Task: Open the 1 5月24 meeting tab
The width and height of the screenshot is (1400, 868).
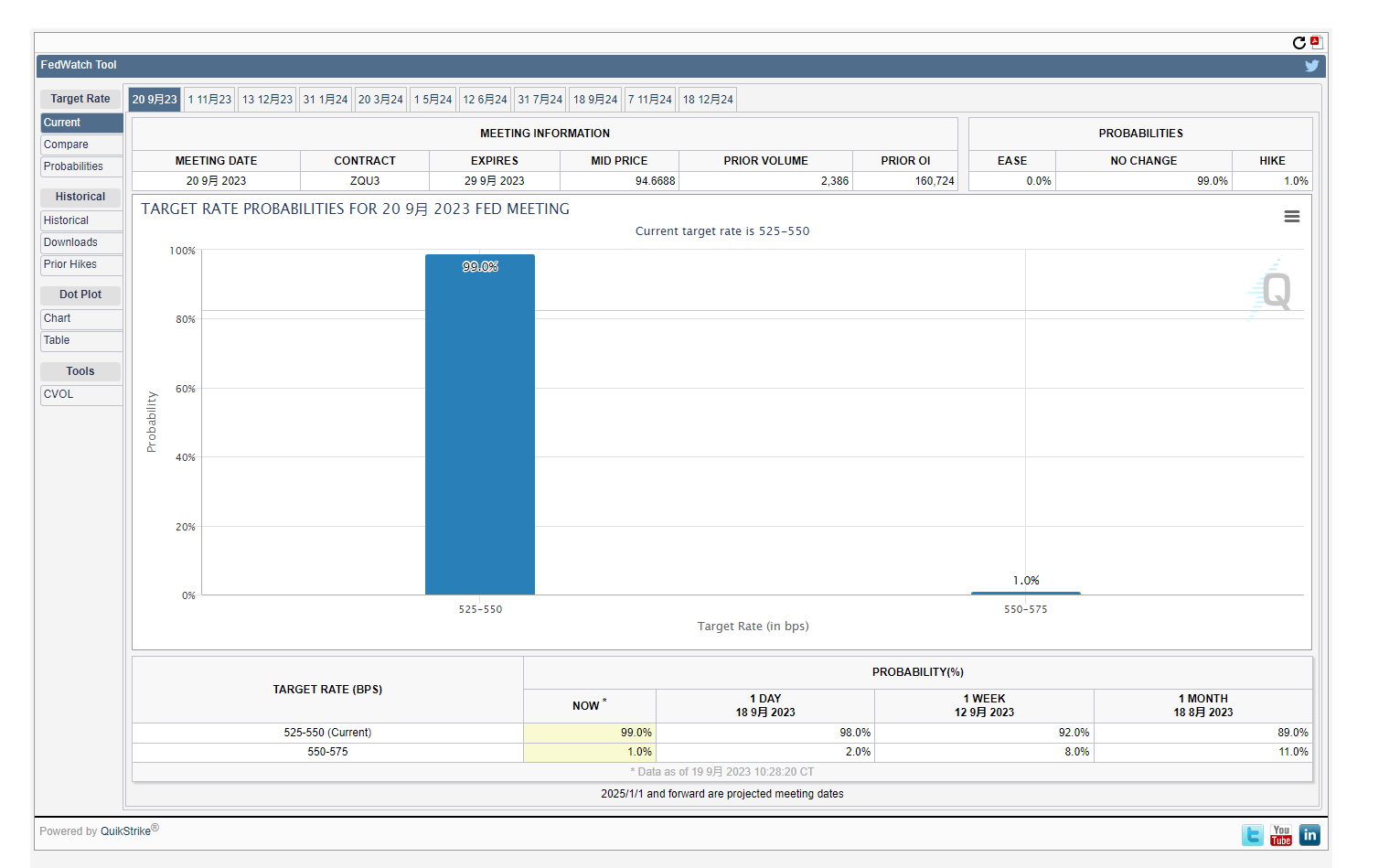Action: (x=433, y=100)
